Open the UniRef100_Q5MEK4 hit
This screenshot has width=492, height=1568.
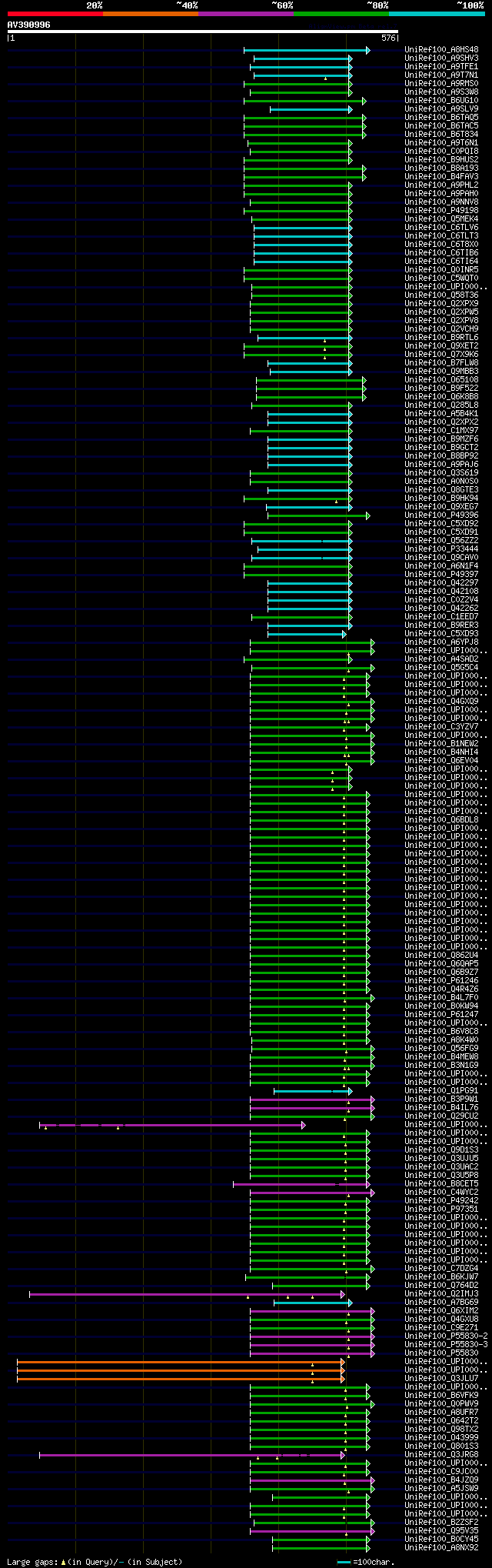(442, 219)
